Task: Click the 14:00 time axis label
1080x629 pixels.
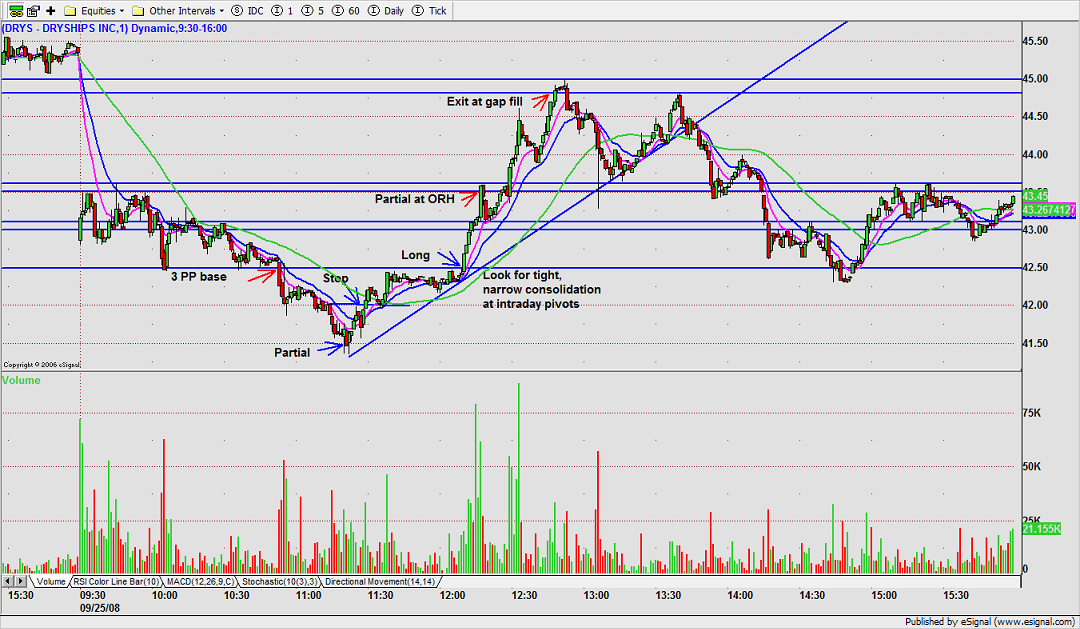Action: click(x=740, y=595)
